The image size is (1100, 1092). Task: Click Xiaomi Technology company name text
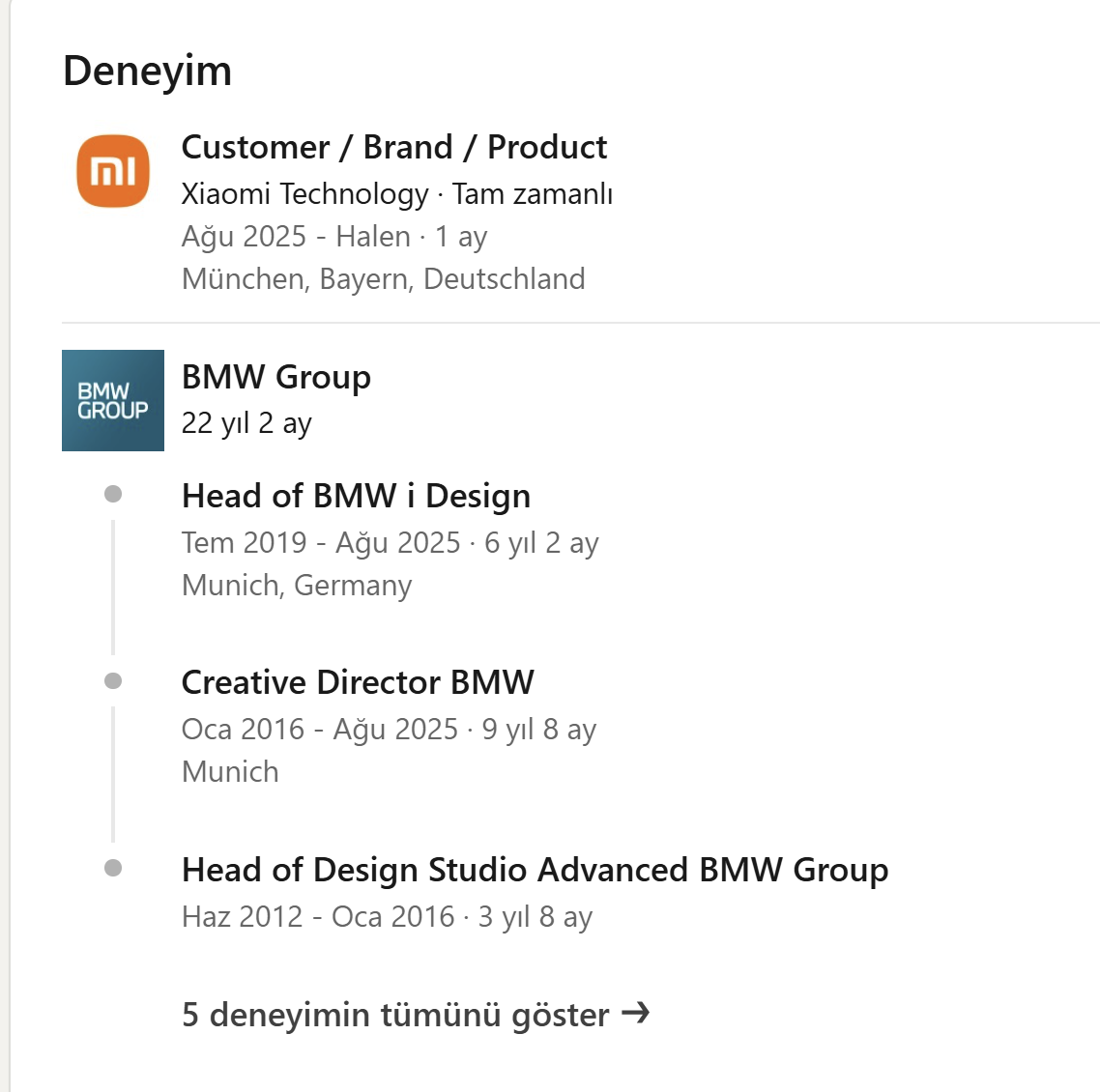(304, 194)
